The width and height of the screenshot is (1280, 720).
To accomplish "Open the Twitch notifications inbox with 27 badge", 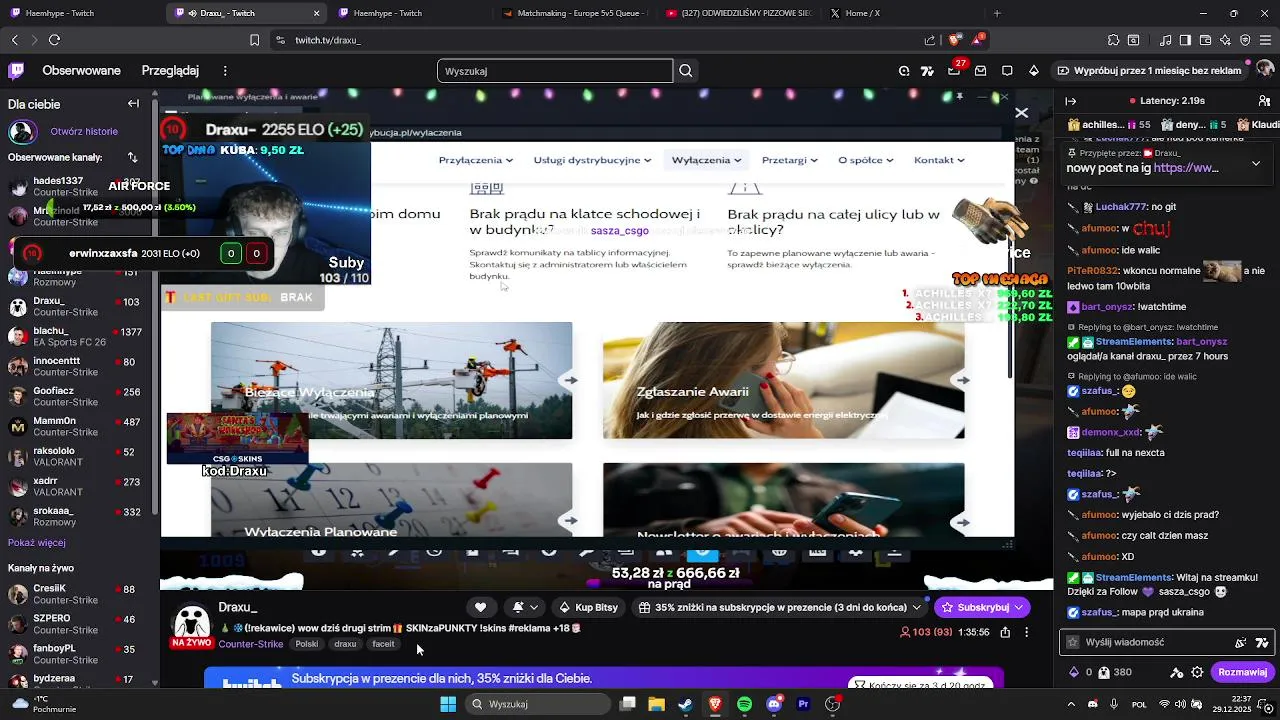I will (954, 71).
